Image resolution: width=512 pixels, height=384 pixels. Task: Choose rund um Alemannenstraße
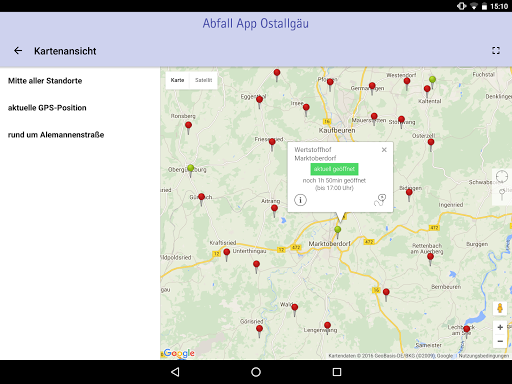pos(56,135)
